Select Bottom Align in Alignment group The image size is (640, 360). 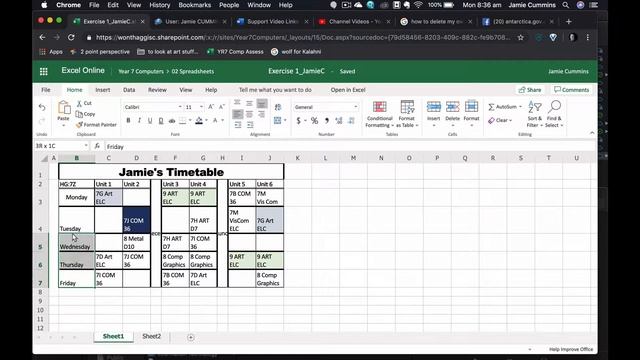click(262, 103)
